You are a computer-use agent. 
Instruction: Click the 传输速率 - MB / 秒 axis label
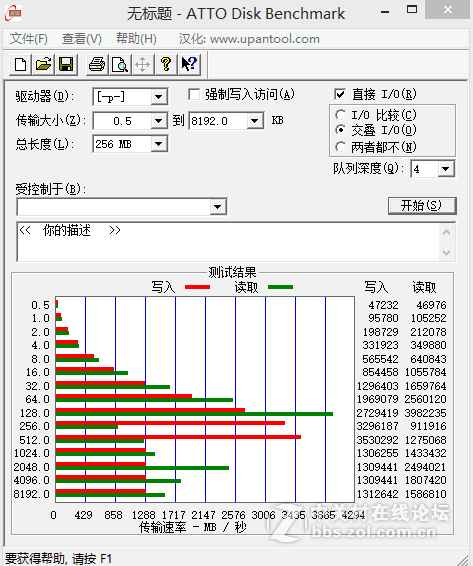[x=192, y=527]
